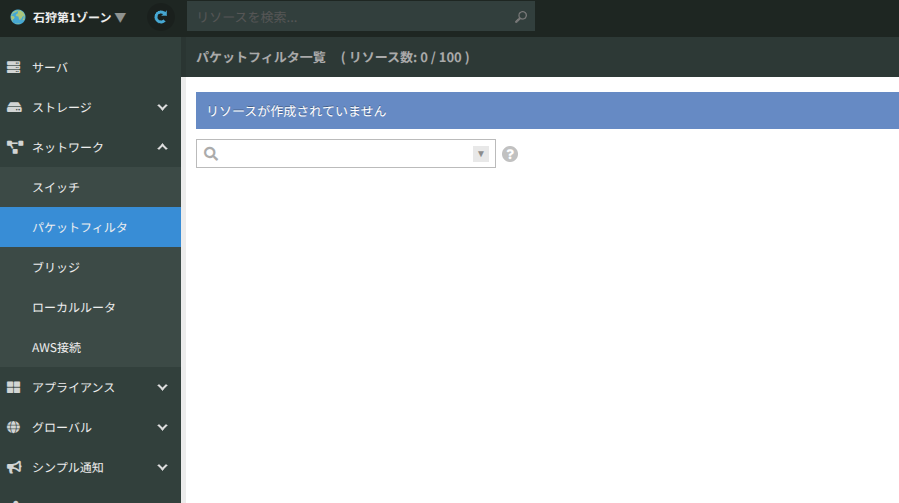Screen dimensions: 899x503
Task: Expand the ストレージ section chevron
Action: (x=162, y=107)
